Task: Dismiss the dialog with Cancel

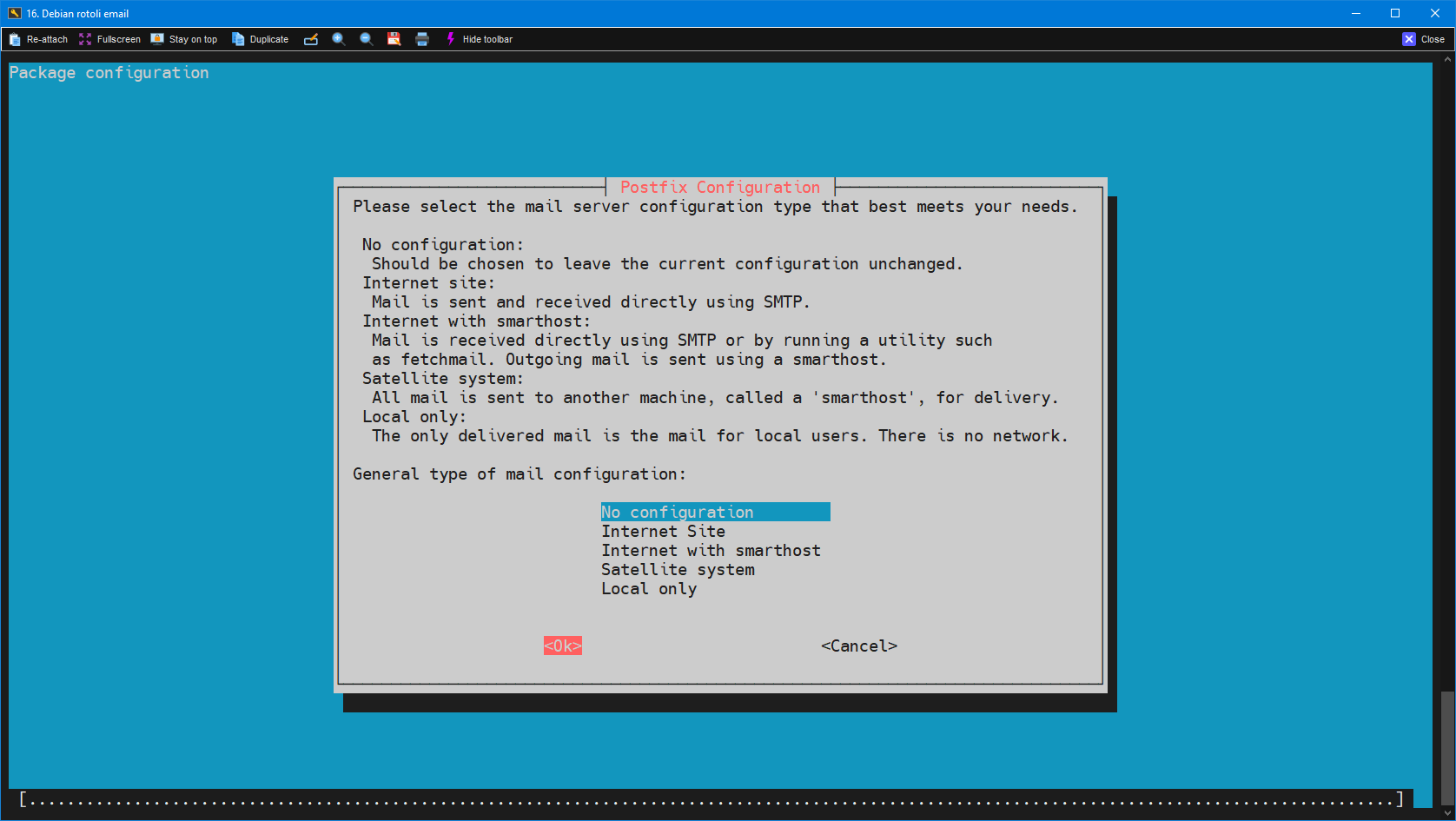Action: click(x=858, y=646)
